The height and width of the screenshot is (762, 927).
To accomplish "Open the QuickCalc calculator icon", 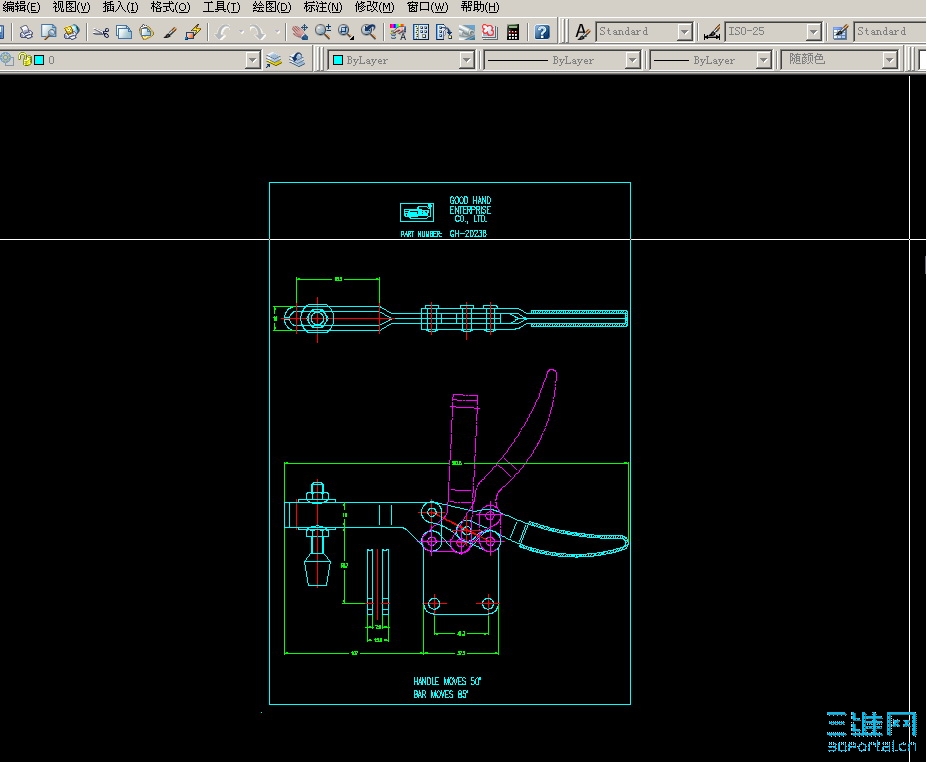I will pos(513,32).
